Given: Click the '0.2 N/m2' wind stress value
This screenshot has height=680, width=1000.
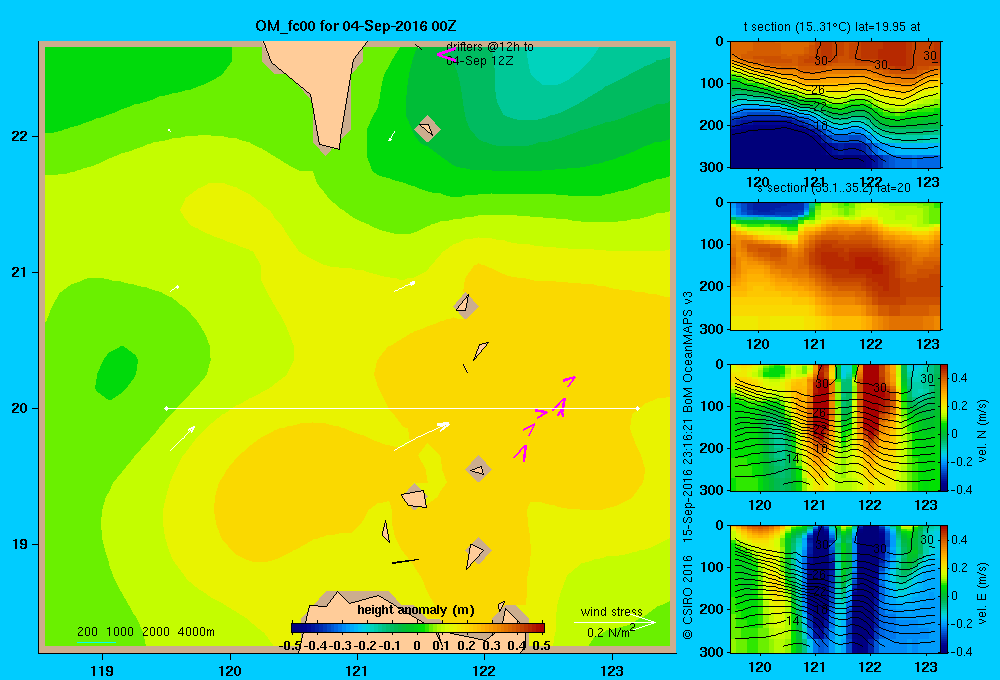Looking at the screenshot, I should [x=611, y=631].
